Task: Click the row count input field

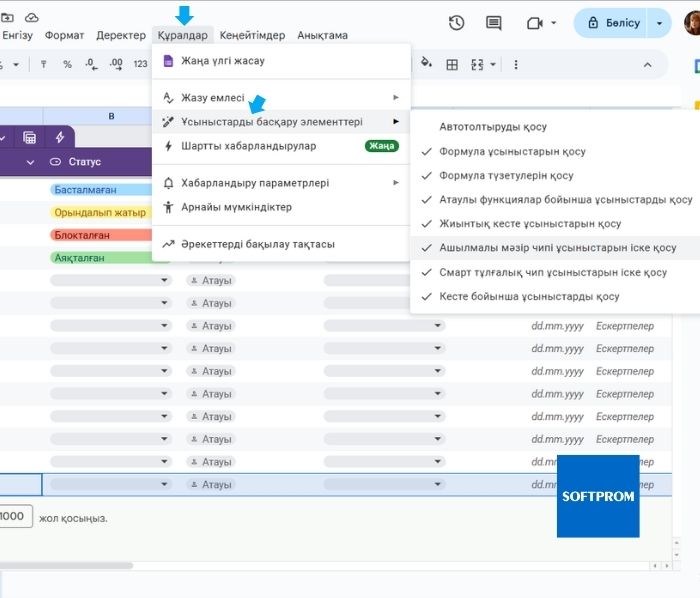Action: [12, 517]
